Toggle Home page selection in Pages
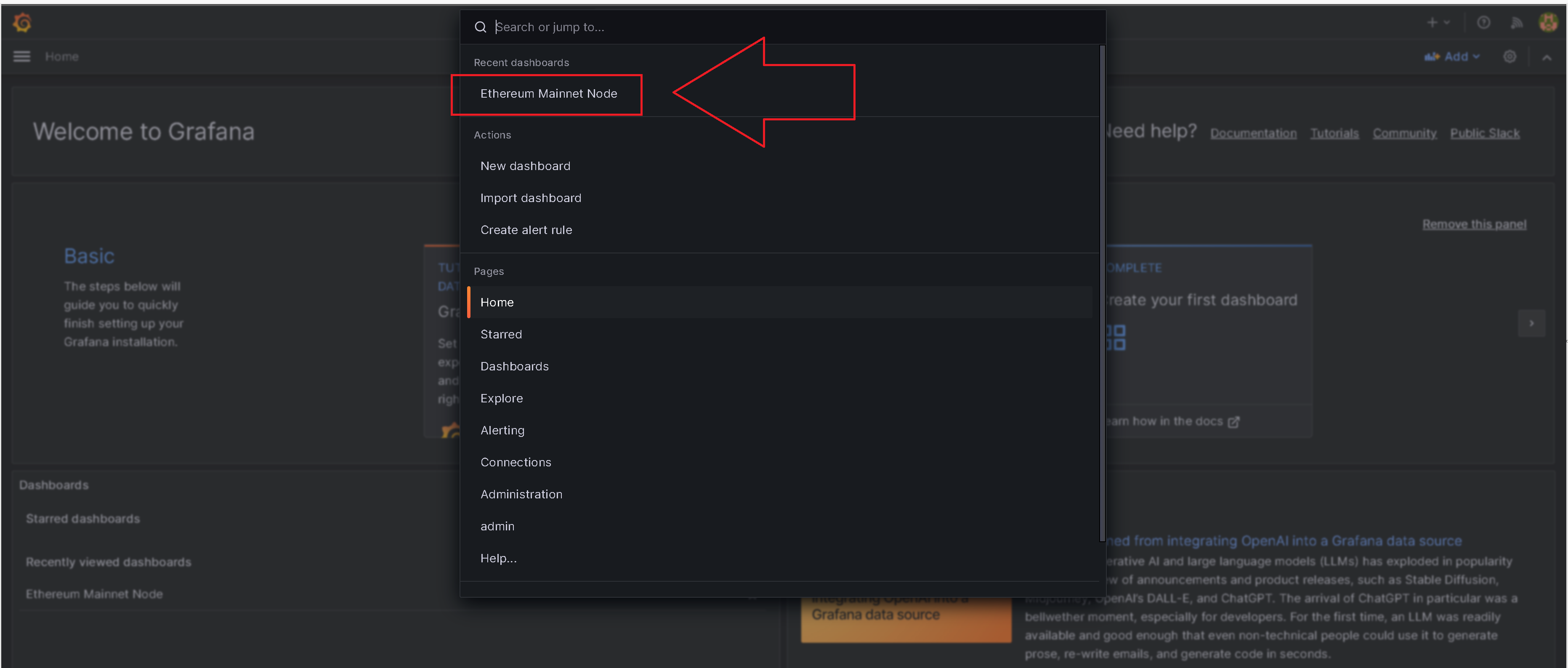Viewport: 1568px width, 668px height. [x=497, y=302]
